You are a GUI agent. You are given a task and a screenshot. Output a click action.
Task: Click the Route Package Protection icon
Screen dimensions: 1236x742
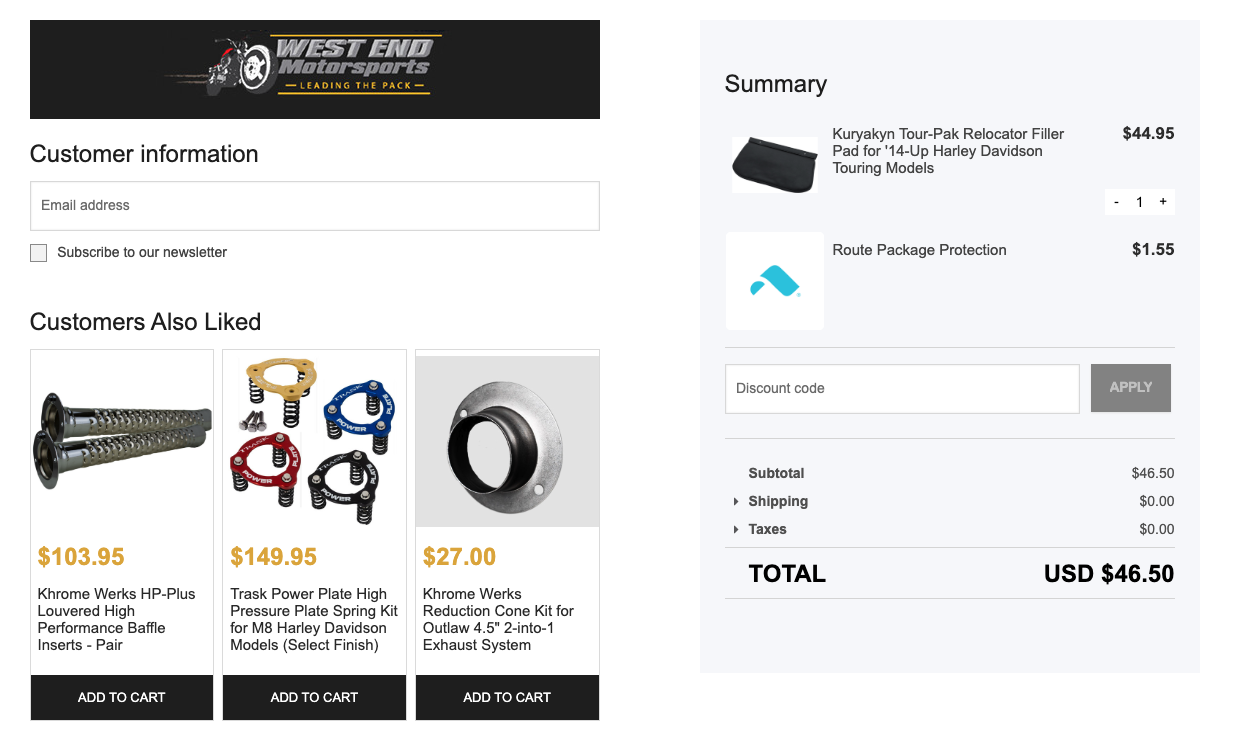[x=774, y=280]
